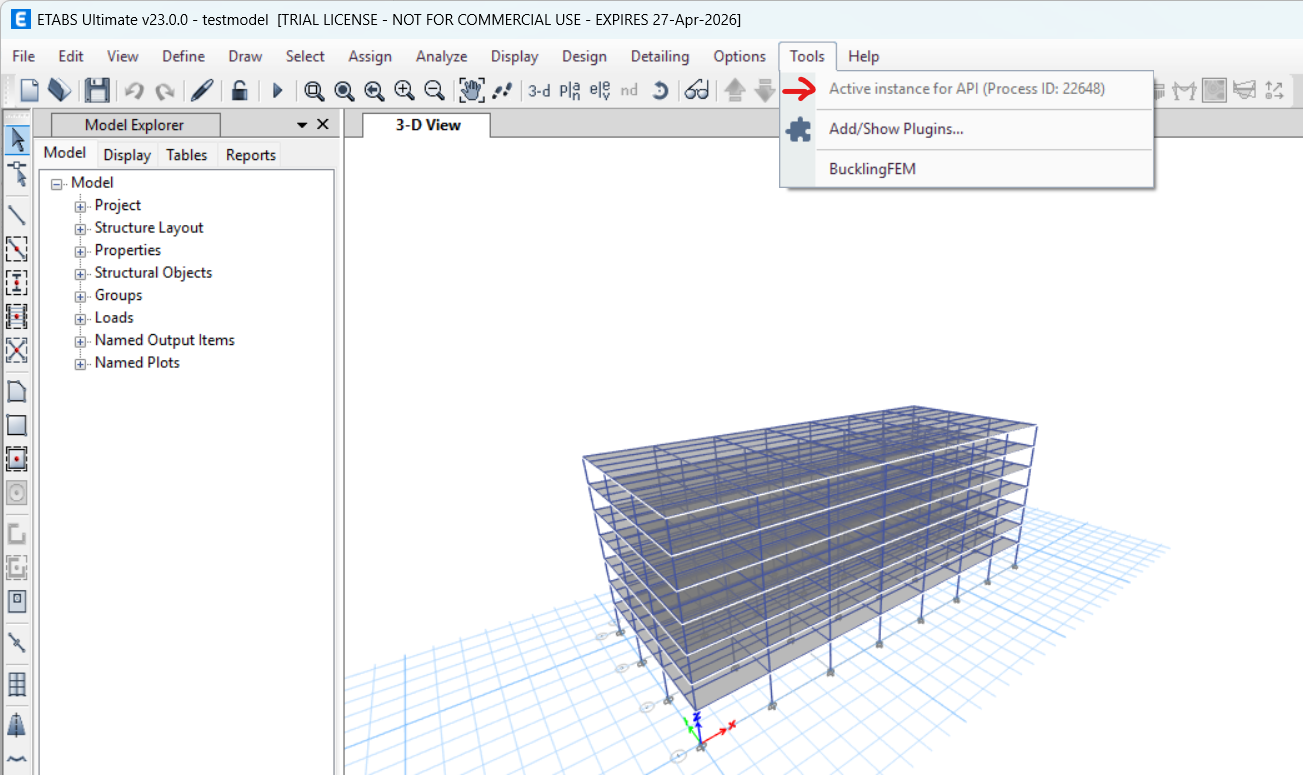Open the Analyze menu

tap(441, 56)
